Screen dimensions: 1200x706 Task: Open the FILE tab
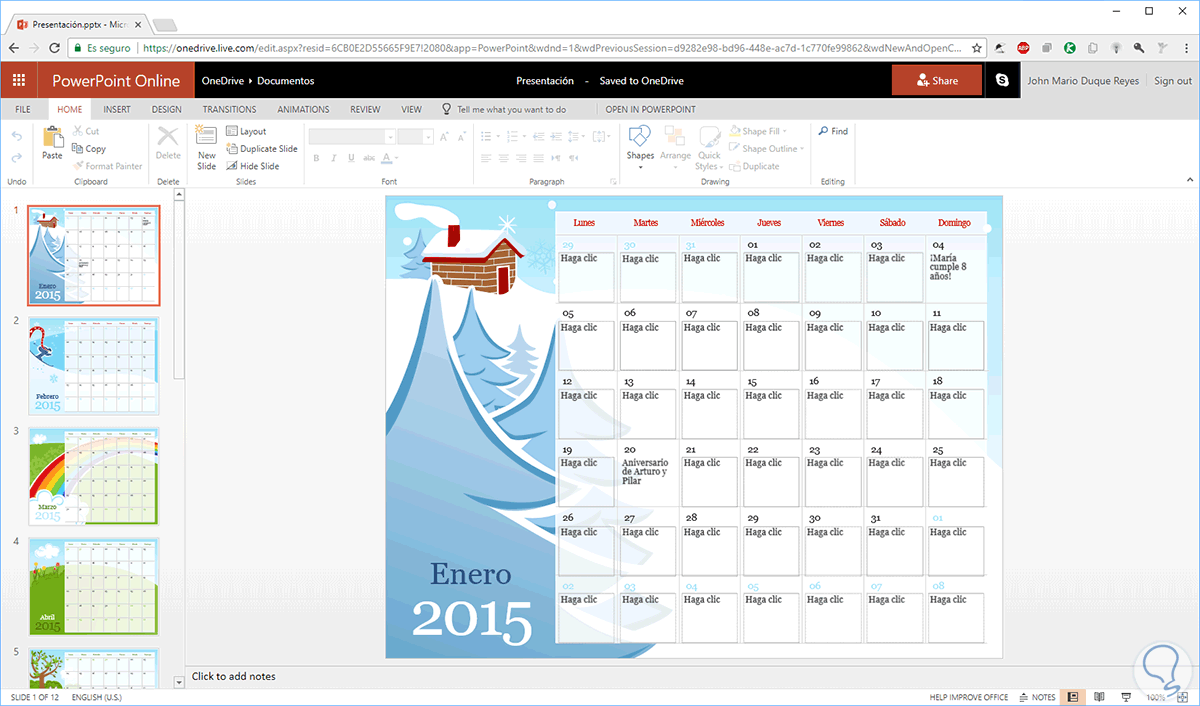[23, 109]
